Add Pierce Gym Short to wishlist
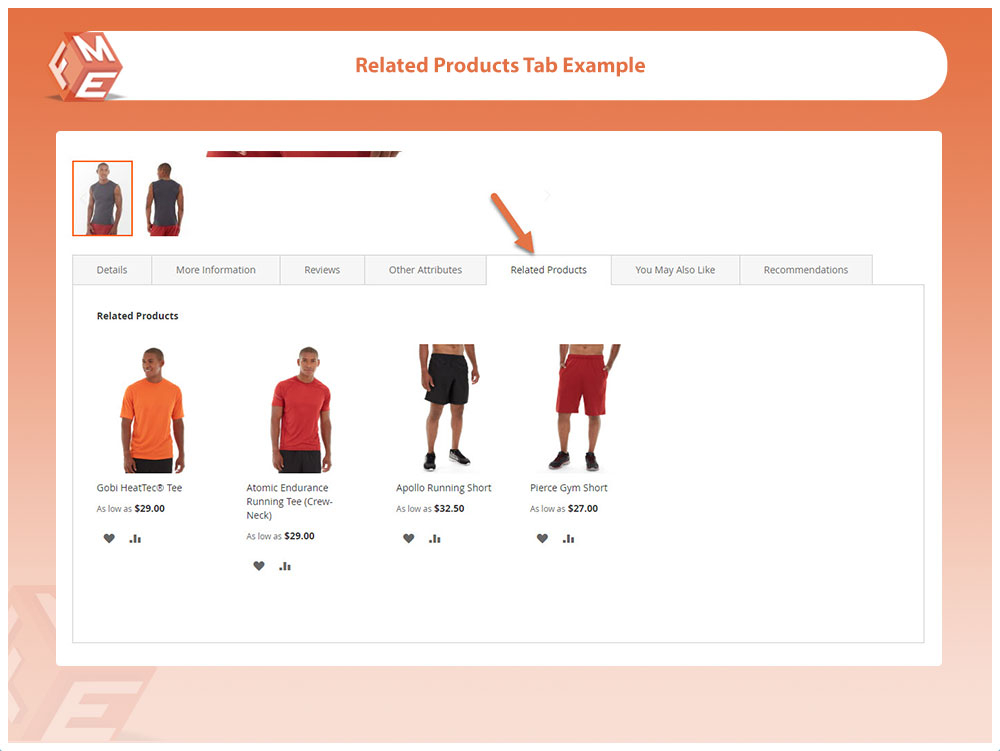This screenshot has width=1000, height=751. point(542,539)
